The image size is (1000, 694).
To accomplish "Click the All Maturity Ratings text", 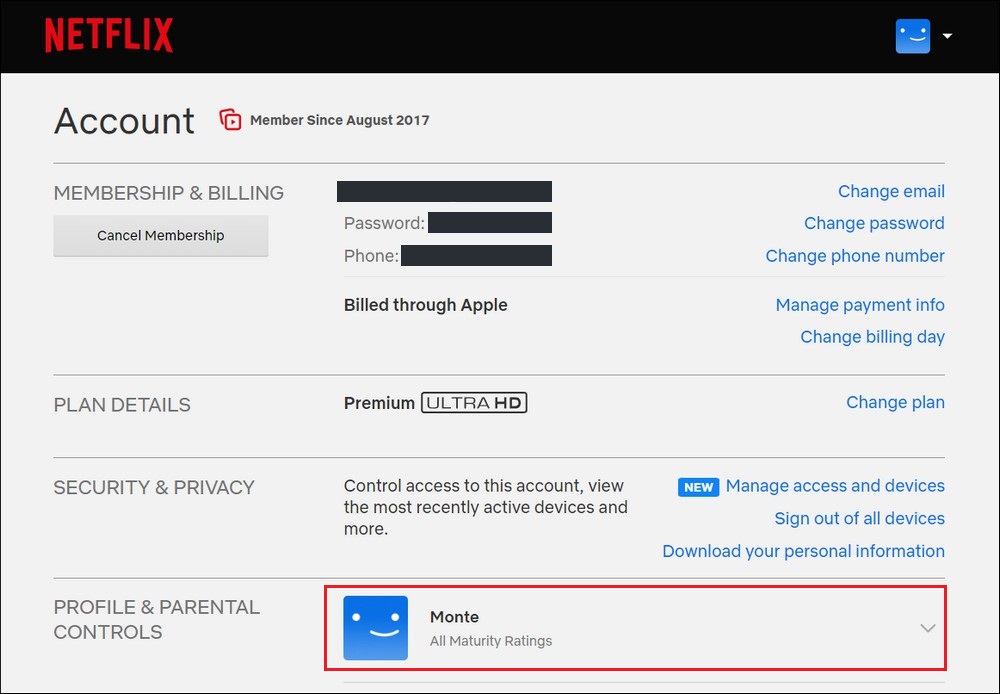I will (490, 641).
